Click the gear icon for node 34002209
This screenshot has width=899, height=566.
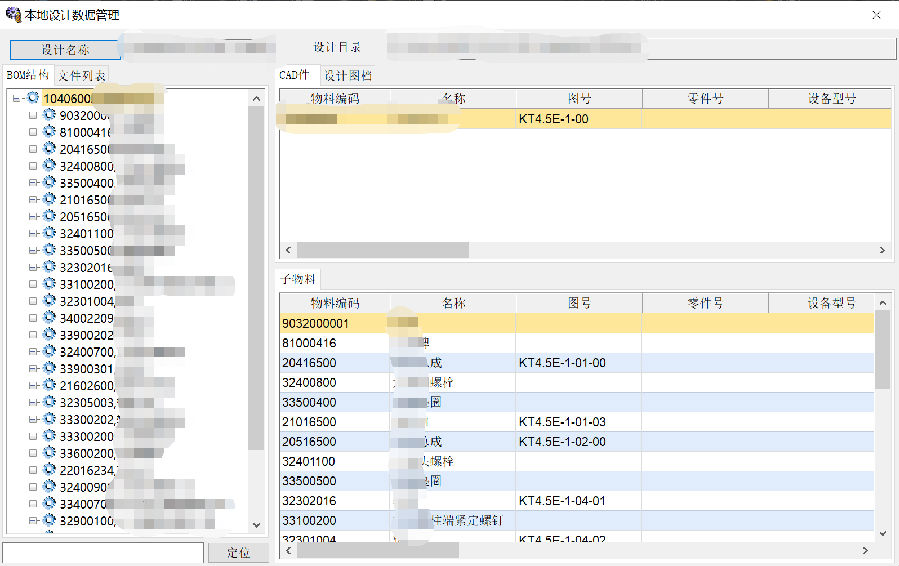[x=49, y=317]
